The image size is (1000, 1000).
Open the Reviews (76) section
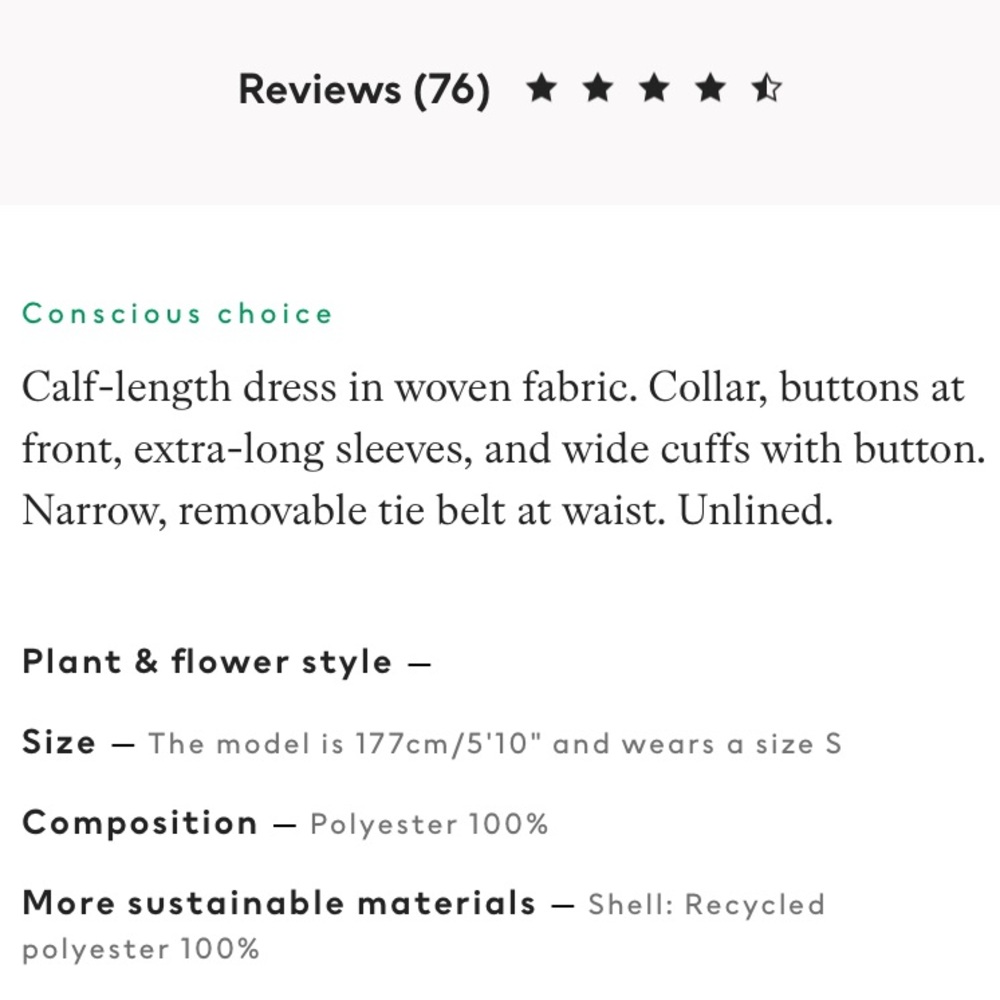364,89
